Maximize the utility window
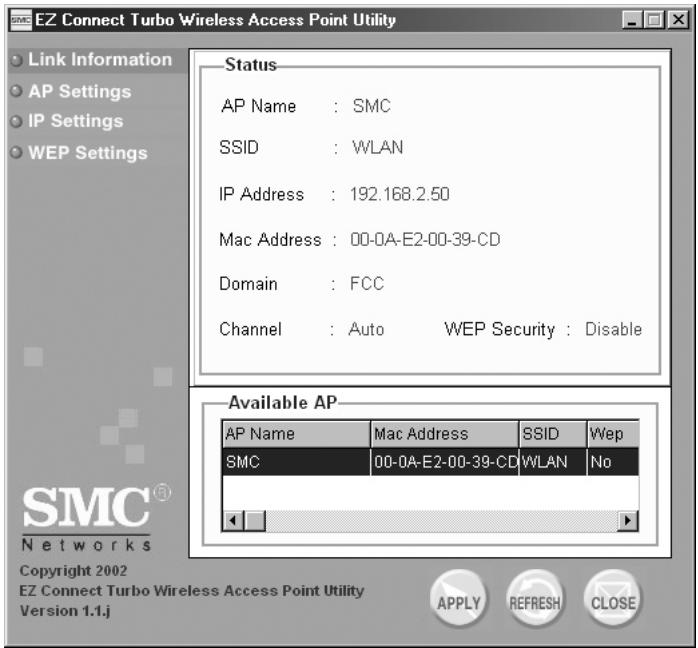The height and width of the screenshot is (648, 698). pyautogui.click(x=654, y=20)
